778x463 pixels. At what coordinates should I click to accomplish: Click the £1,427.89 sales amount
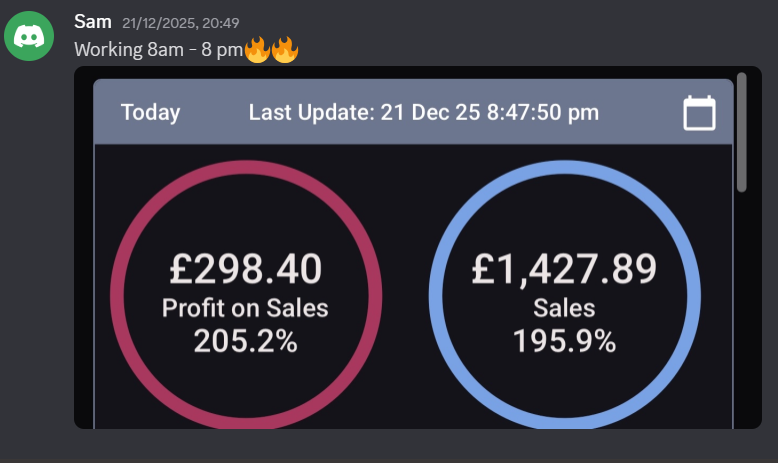(564, 269)
